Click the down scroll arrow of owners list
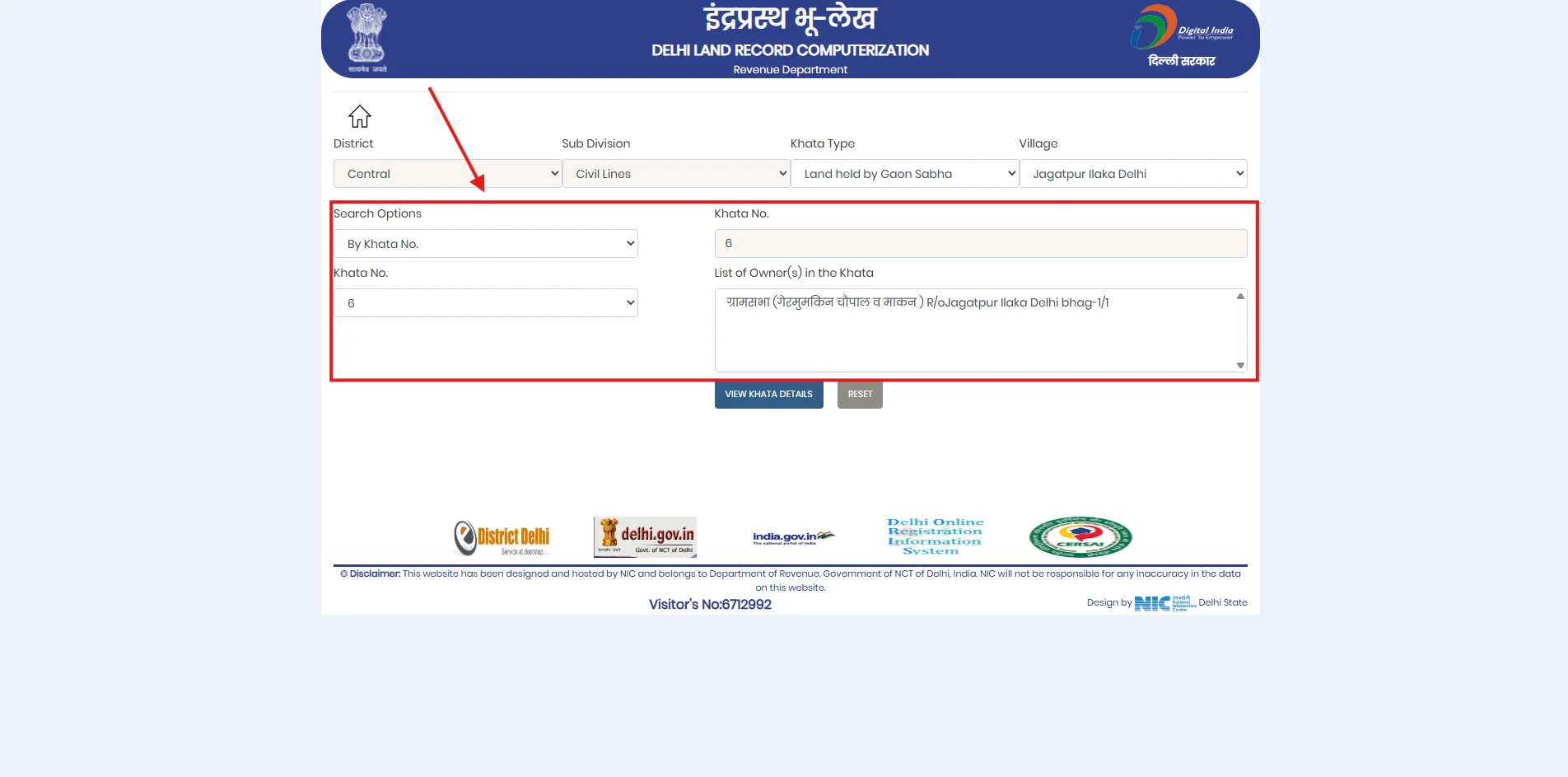This screenshot has width=1568, height=777. tap(1239, 364)
